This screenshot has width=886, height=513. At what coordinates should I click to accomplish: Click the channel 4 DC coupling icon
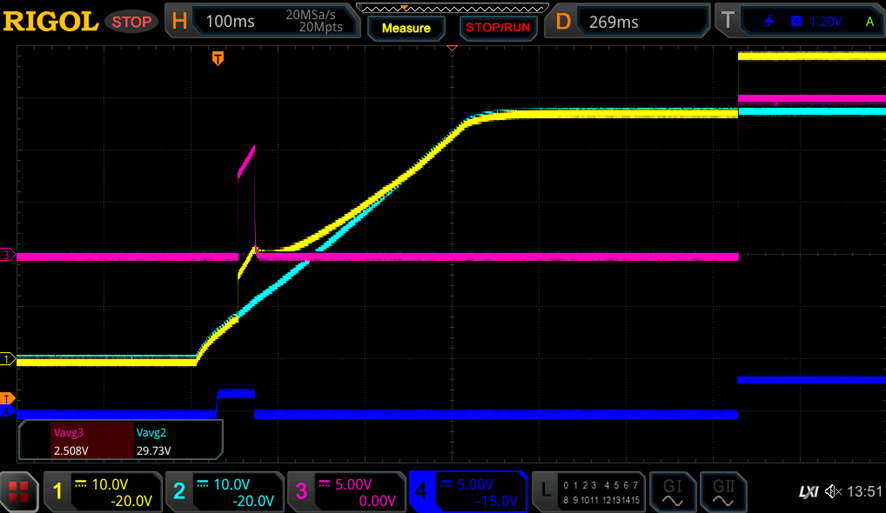(446, 484)
